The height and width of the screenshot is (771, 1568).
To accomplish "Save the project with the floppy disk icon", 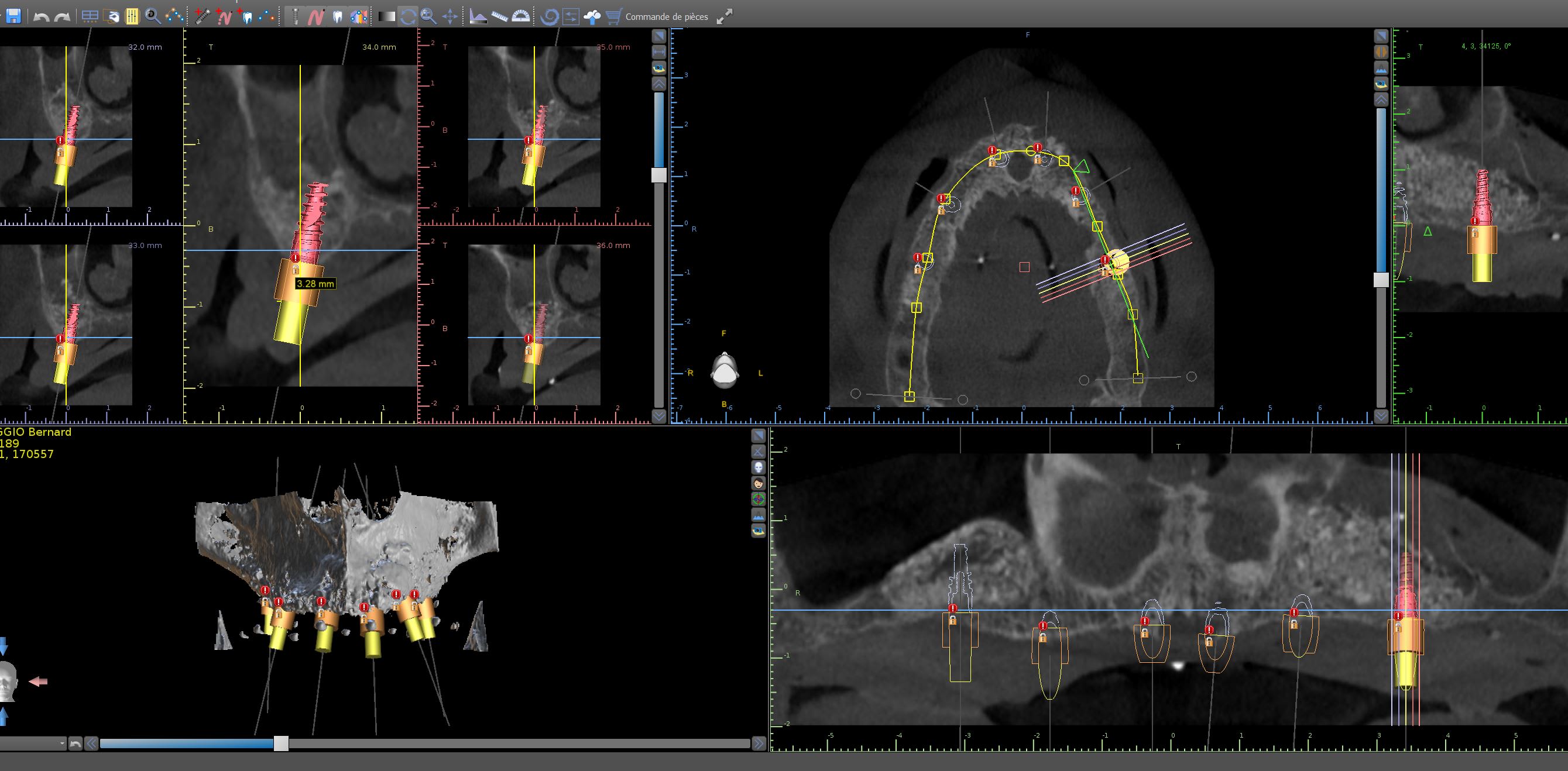I will 13,16.
